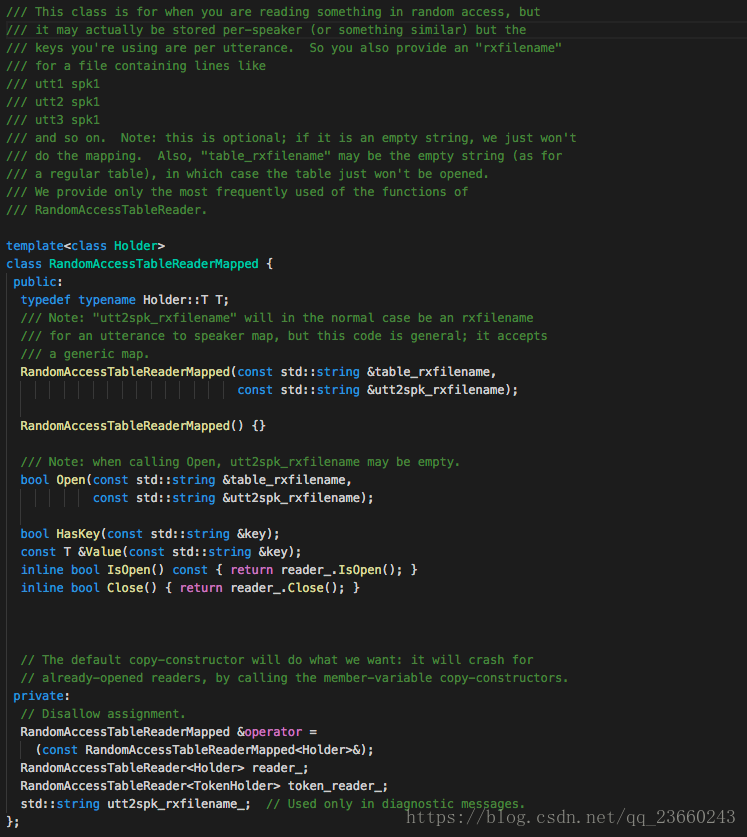
Task: Click the 'Open' function name
Action: [71, 480]
